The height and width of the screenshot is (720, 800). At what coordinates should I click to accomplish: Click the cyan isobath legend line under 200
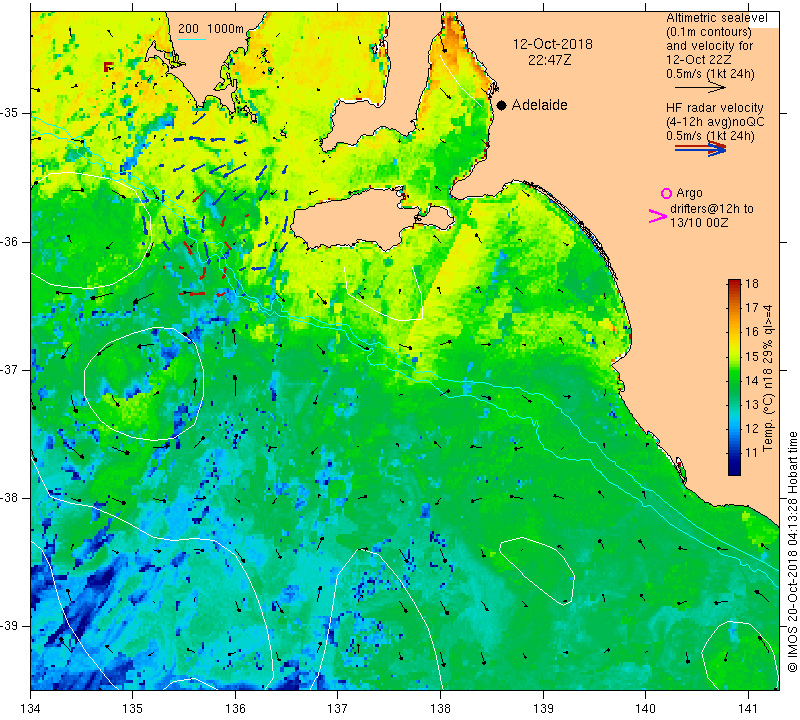[x=192, y=39]
